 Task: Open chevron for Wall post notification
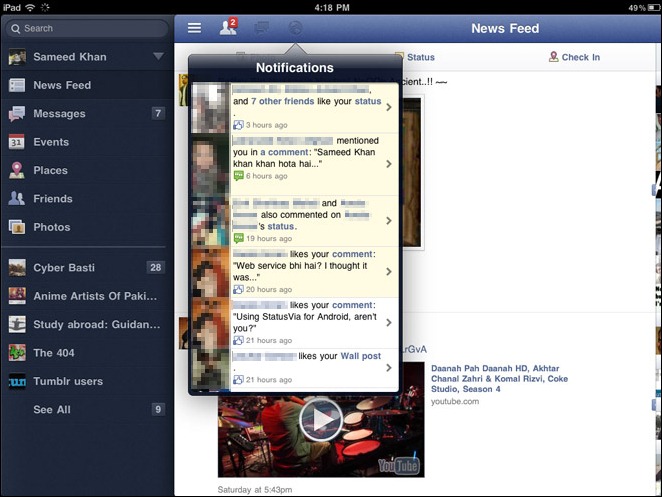click(389, 368)
